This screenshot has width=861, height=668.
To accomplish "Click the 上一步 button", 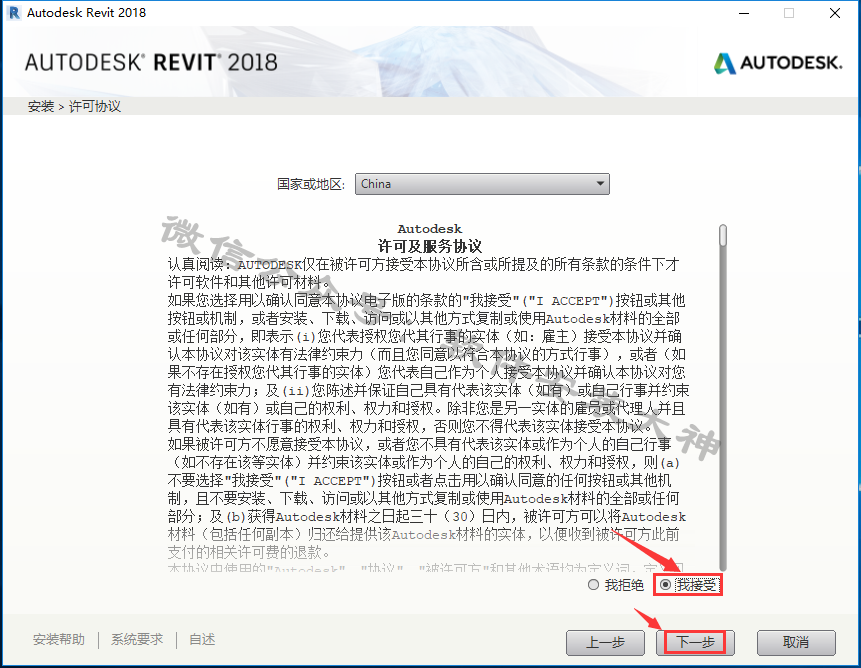I will (x=605, y=642).
